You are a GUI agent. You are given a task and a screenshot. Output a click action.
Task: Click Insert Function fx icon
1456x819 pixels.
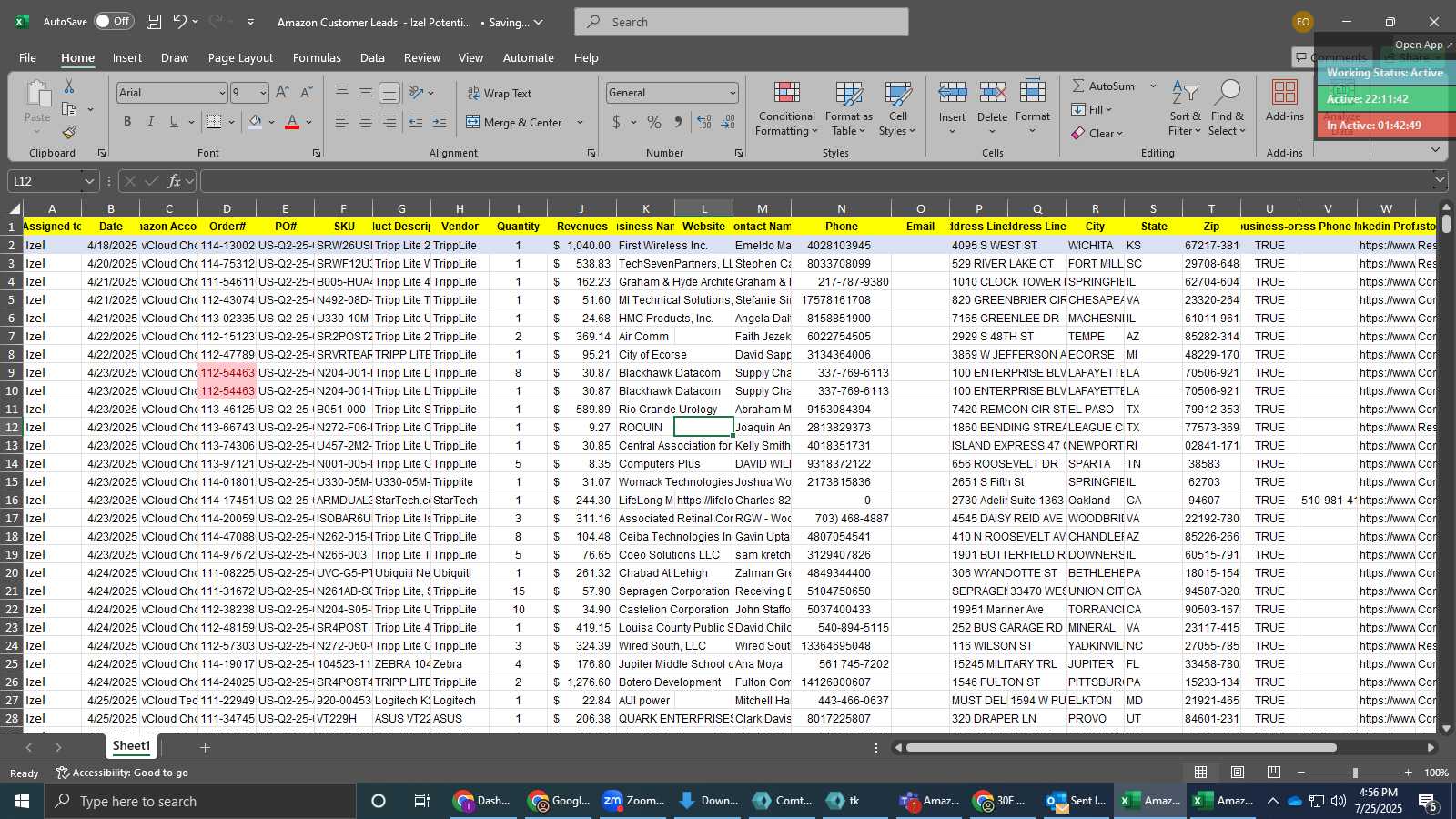coord(175,181)
